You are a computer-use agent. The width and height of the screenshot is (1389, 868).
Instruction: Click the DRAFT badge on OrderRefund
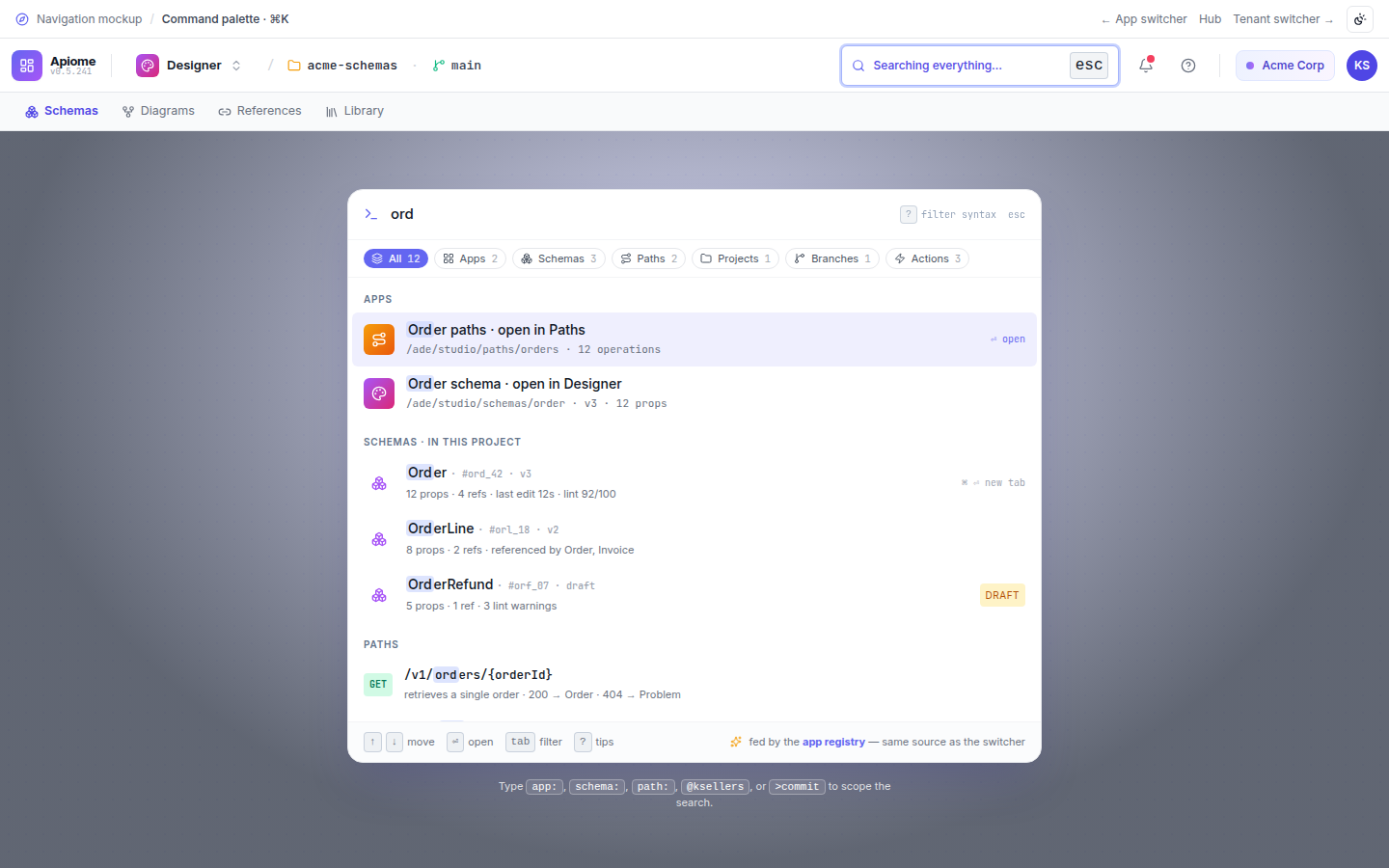point(1002,595)
